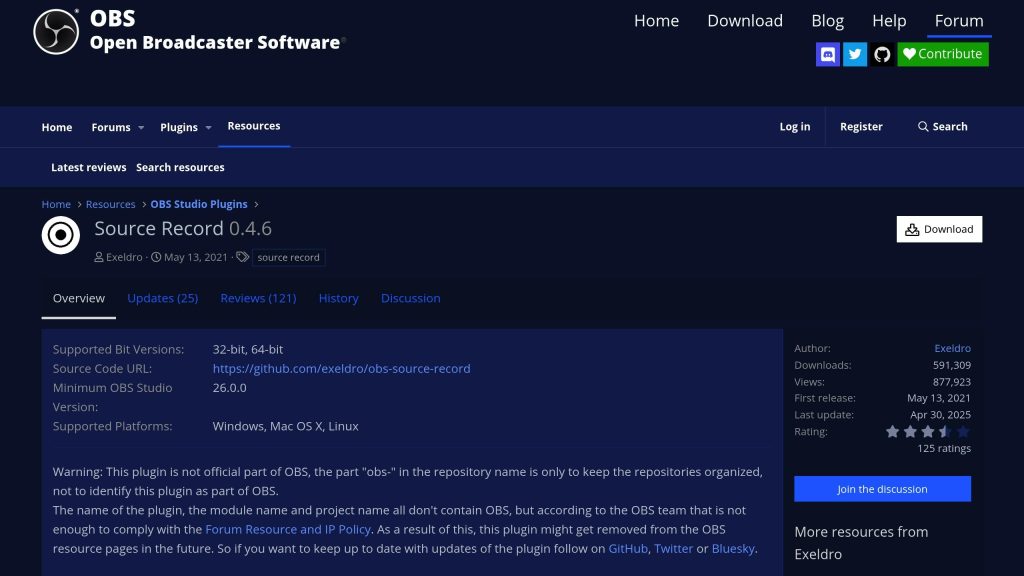Screen dimensions: 1024x576
Task: Open the History tab
Action: coord(338,298)
